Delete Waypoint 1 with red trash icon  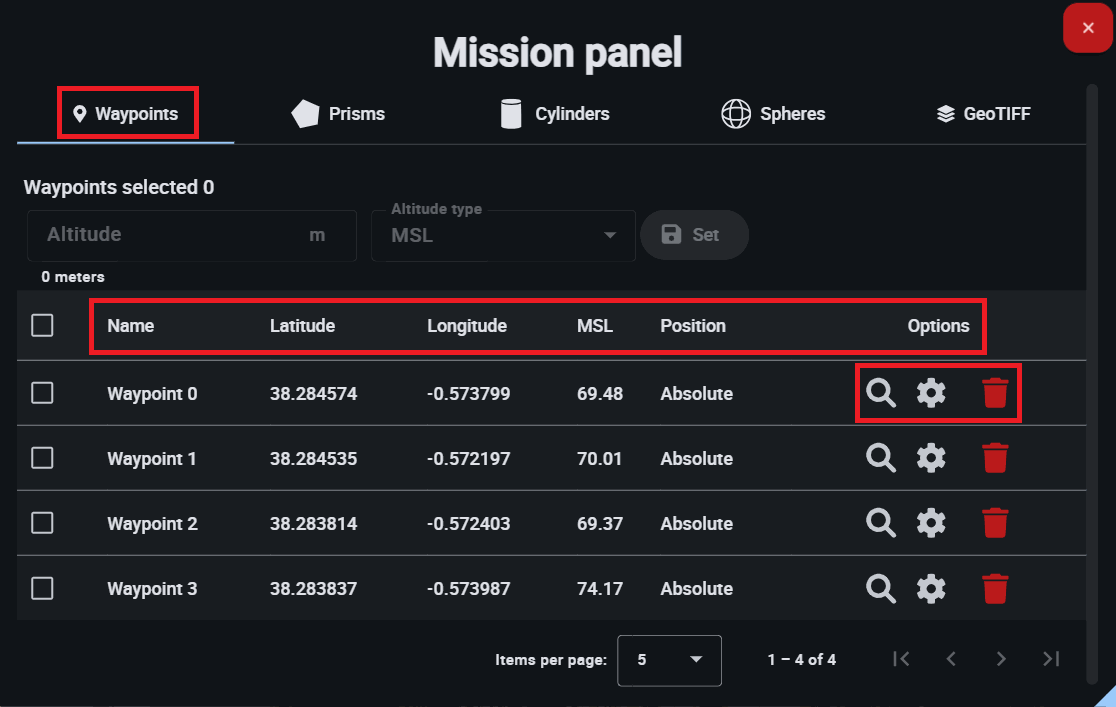coord(994,458)
